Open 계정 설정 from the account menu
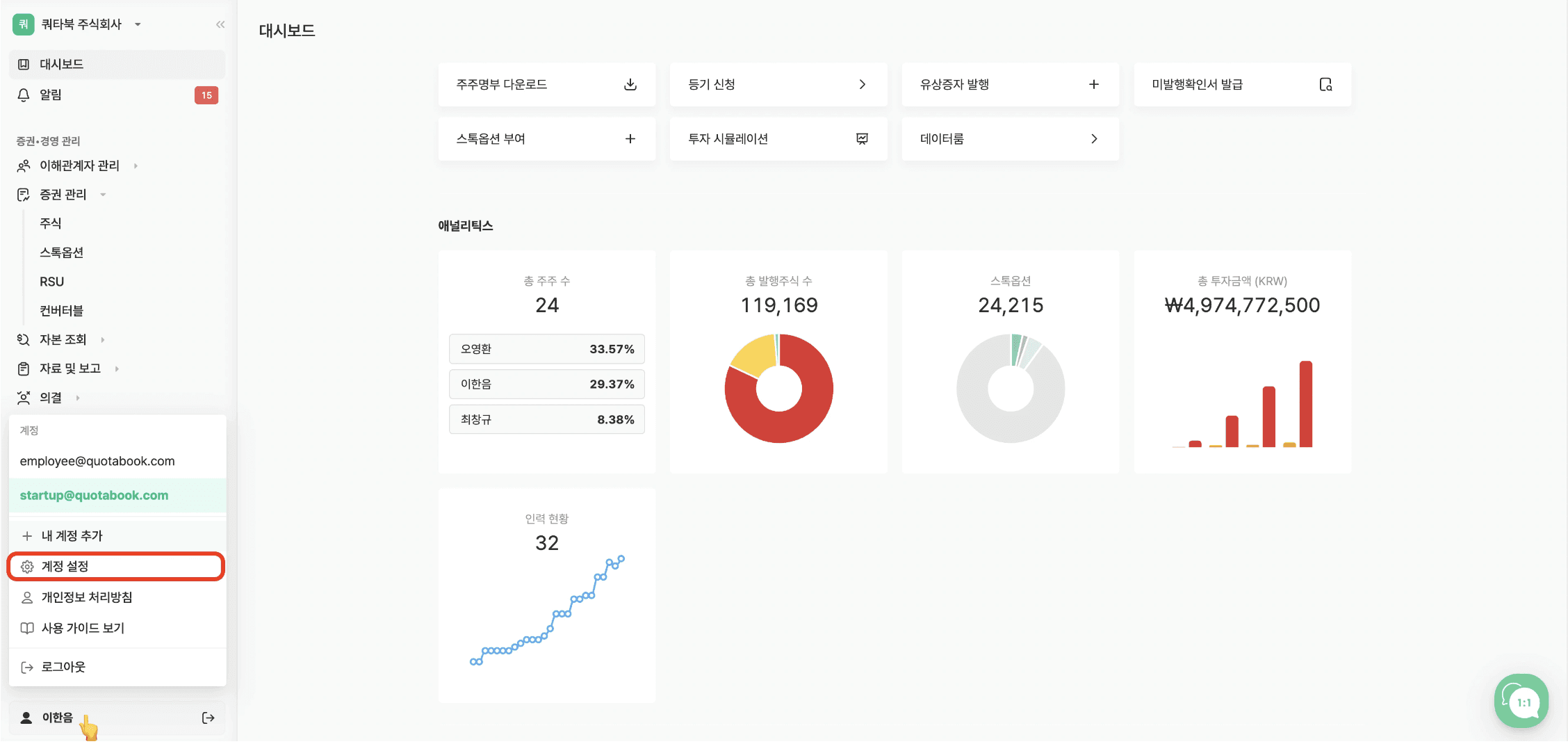The image size is (1568, 744). pyautogui.click(x=67, y=566)
